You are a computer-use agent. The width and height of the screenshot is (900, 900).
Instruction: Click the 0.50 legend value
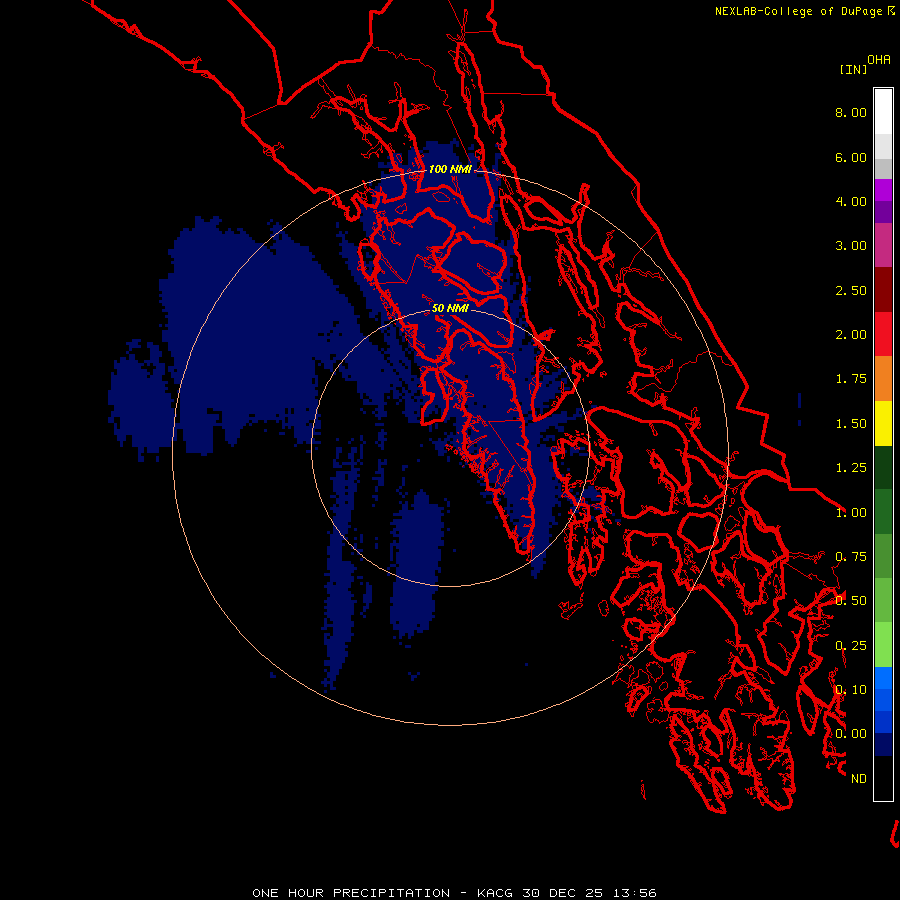point(851,601)
